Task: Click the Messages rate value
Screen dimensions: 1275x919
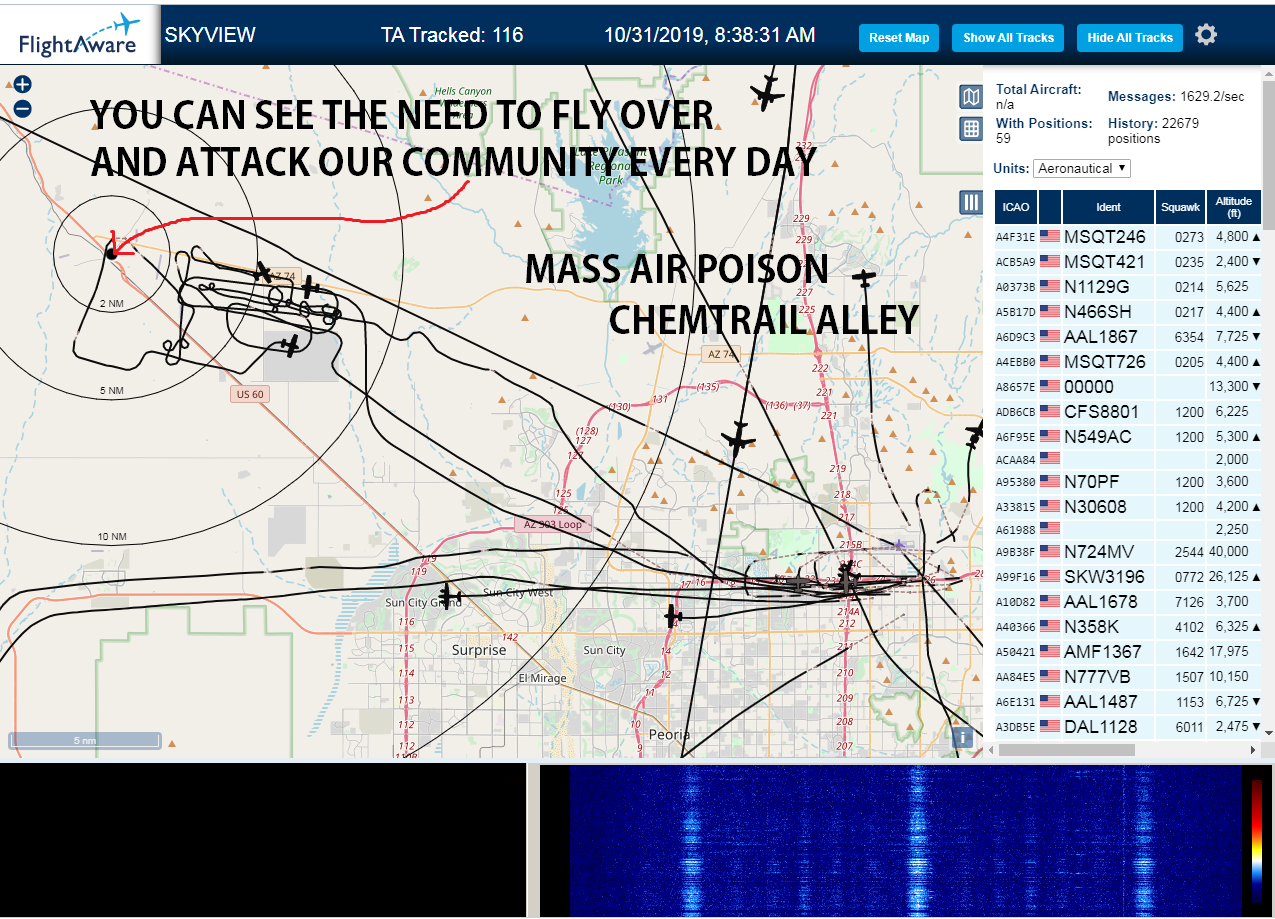Action: [1213, 97]
